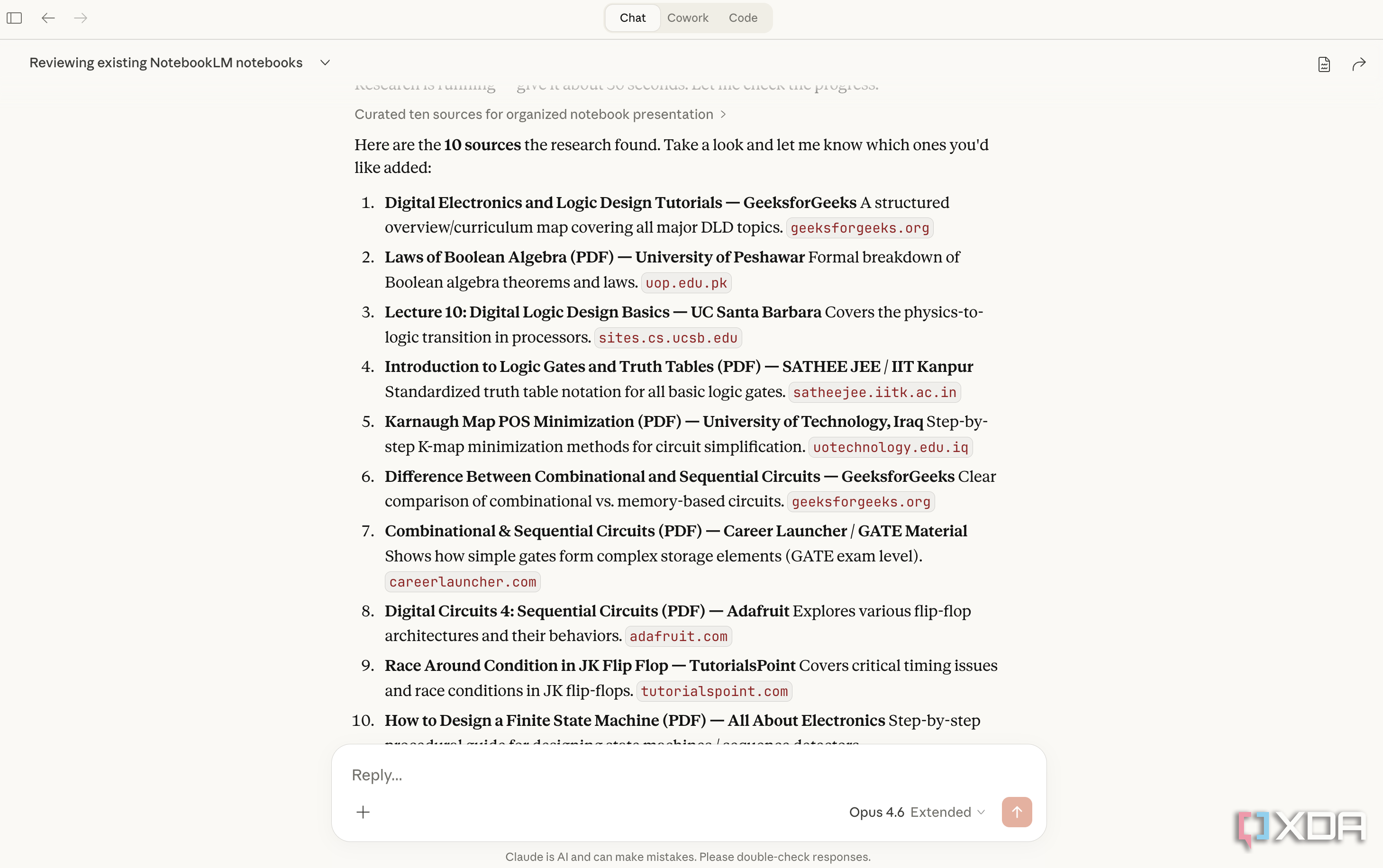Switch to the Cowork tab
The image size is (1383, 868).
pos(688,18)
